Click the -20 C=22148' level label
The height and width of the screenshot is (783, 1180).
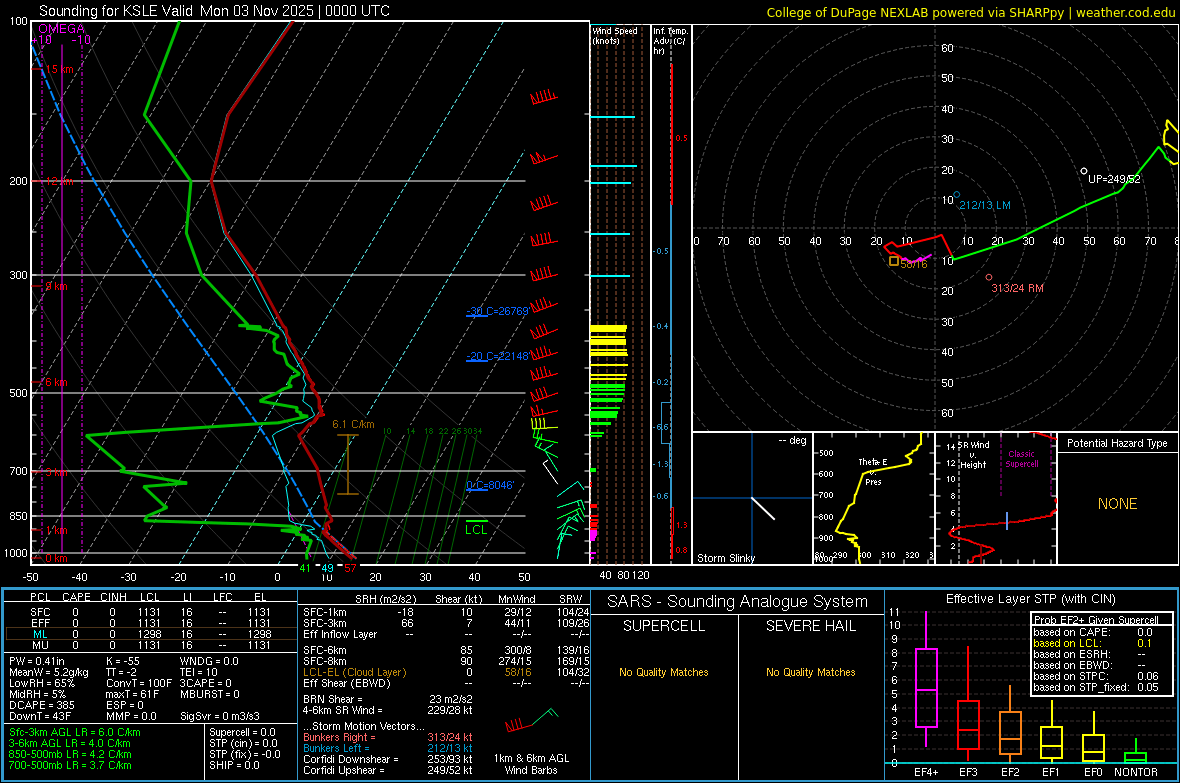click(x=497, y=356)
